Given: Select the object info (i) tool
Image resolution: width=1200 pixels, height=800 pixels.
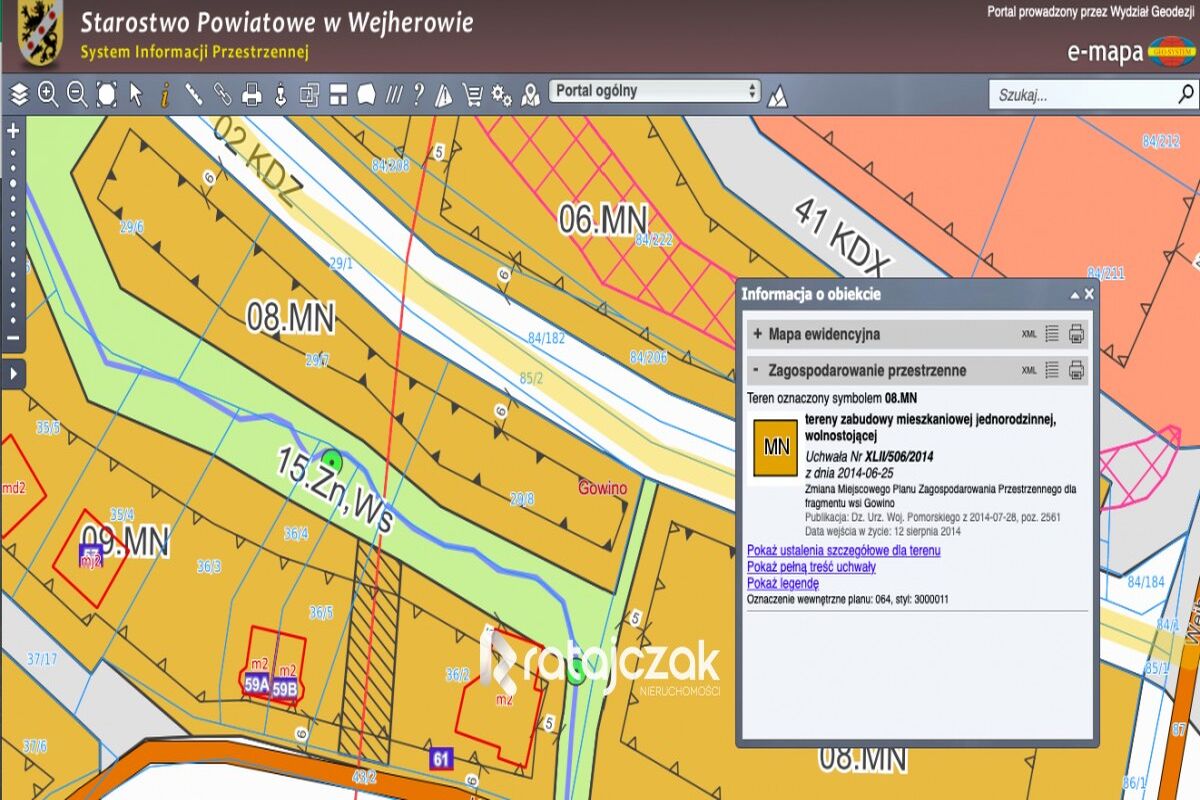Looking at the screenshot, I should coord(163,93).
